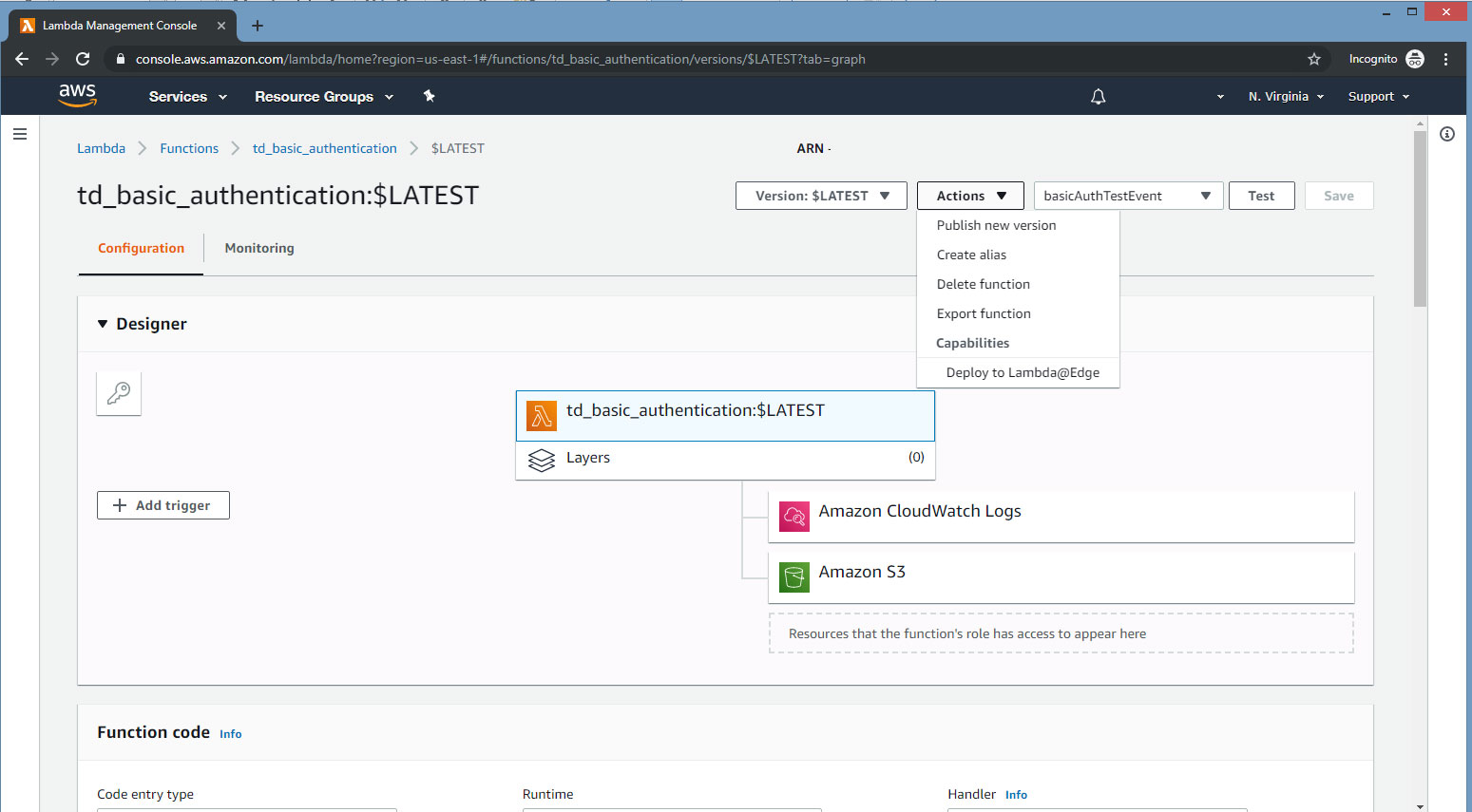
Task: Click the key permissions icon in Designer
Action: click(119, 393)
